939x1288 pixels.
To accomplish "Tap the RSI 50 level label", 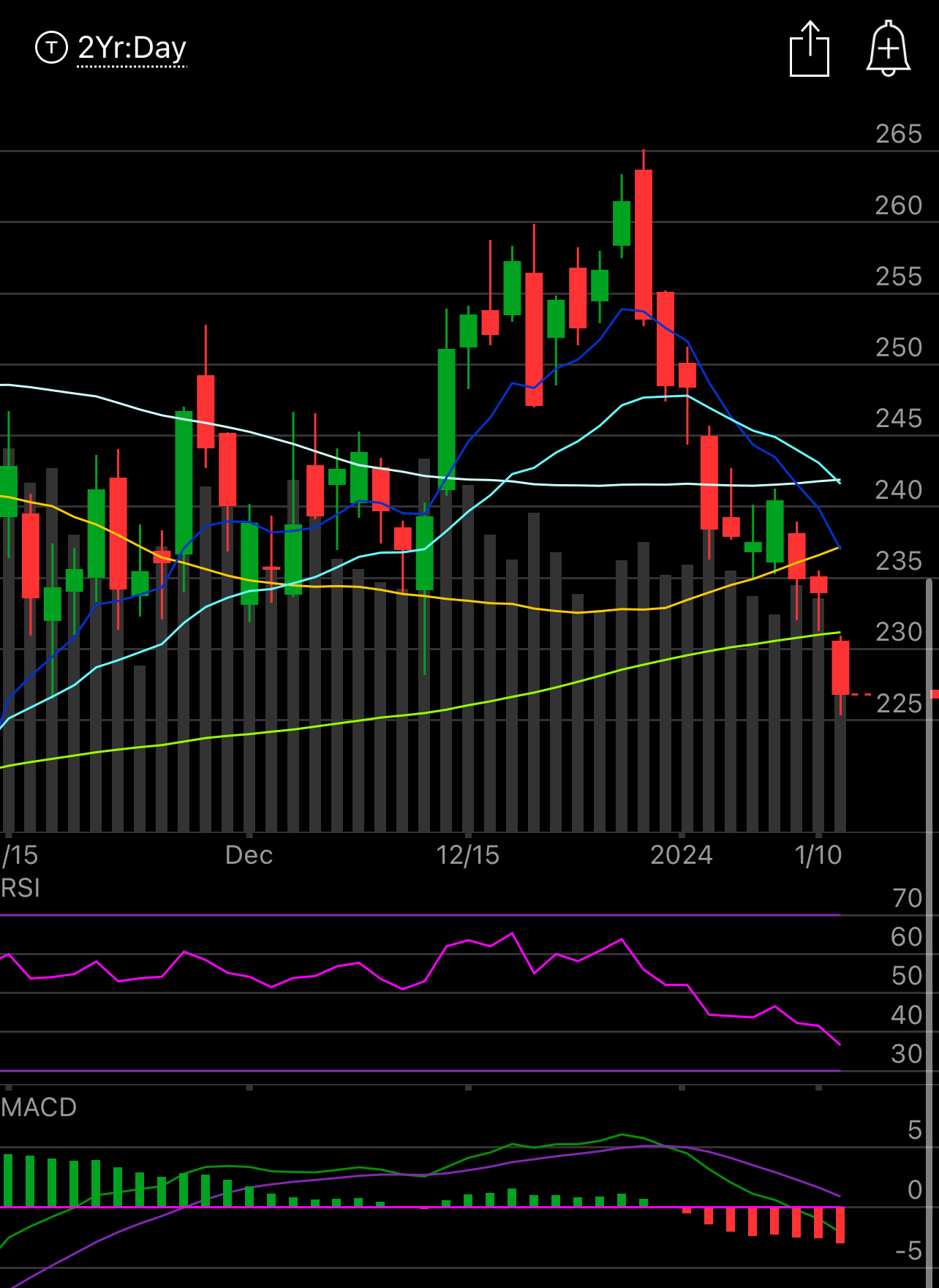I will (x=908, y=976).
